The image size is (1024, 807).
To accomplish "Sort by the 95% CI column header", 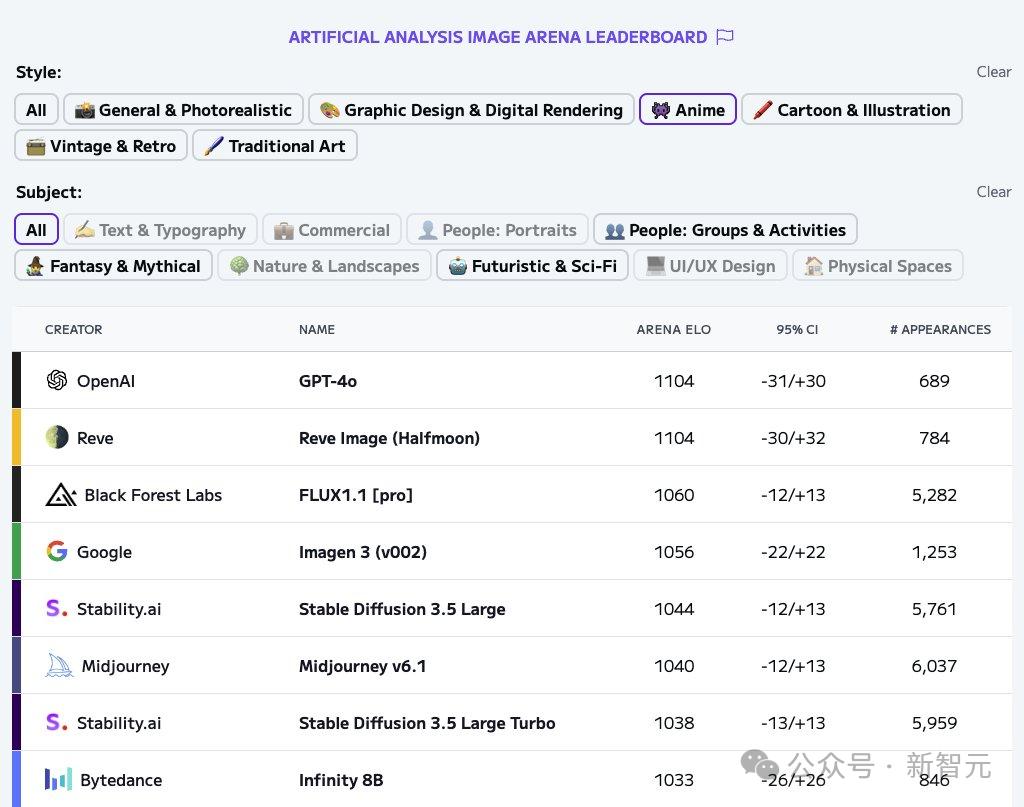I will point(797,330).
